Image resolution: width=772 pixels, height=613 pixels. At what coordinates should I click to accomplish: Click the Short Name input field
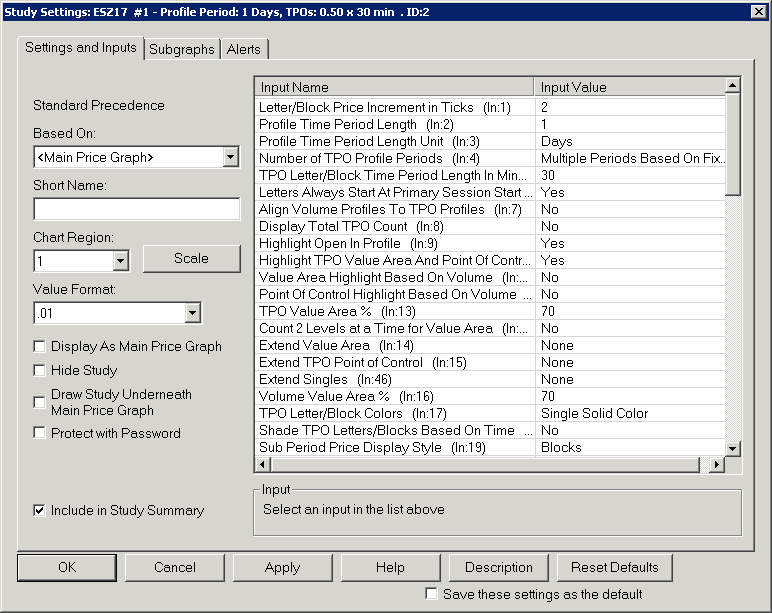click(137, 209)
